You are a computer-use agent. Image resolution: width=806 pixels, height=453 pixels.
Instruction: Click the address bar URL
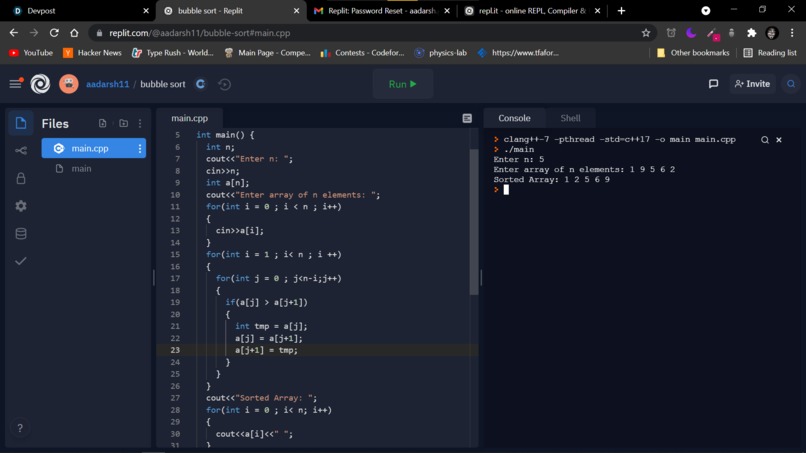click(199, 33)
